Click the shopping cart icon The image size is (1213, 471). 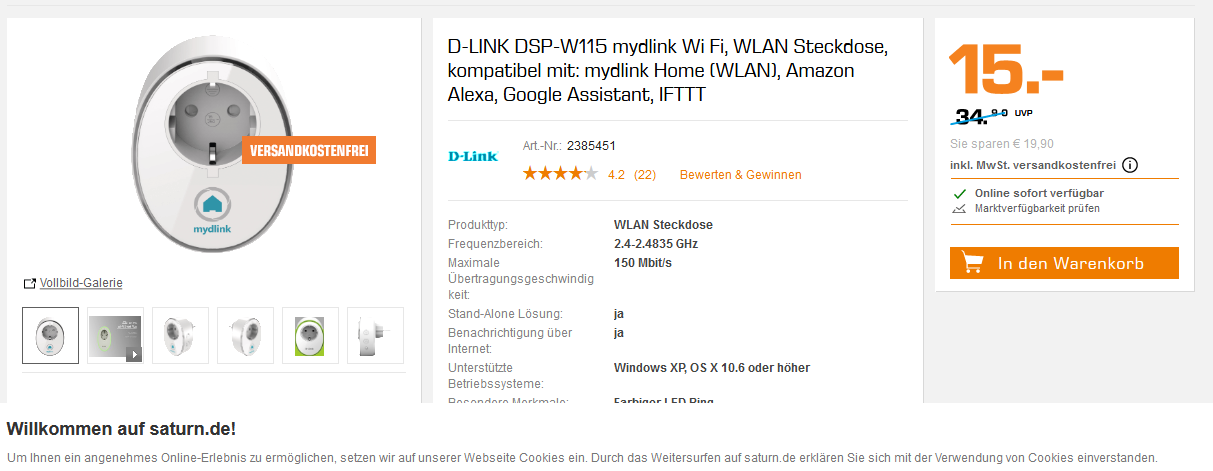(x=972, y=263)
